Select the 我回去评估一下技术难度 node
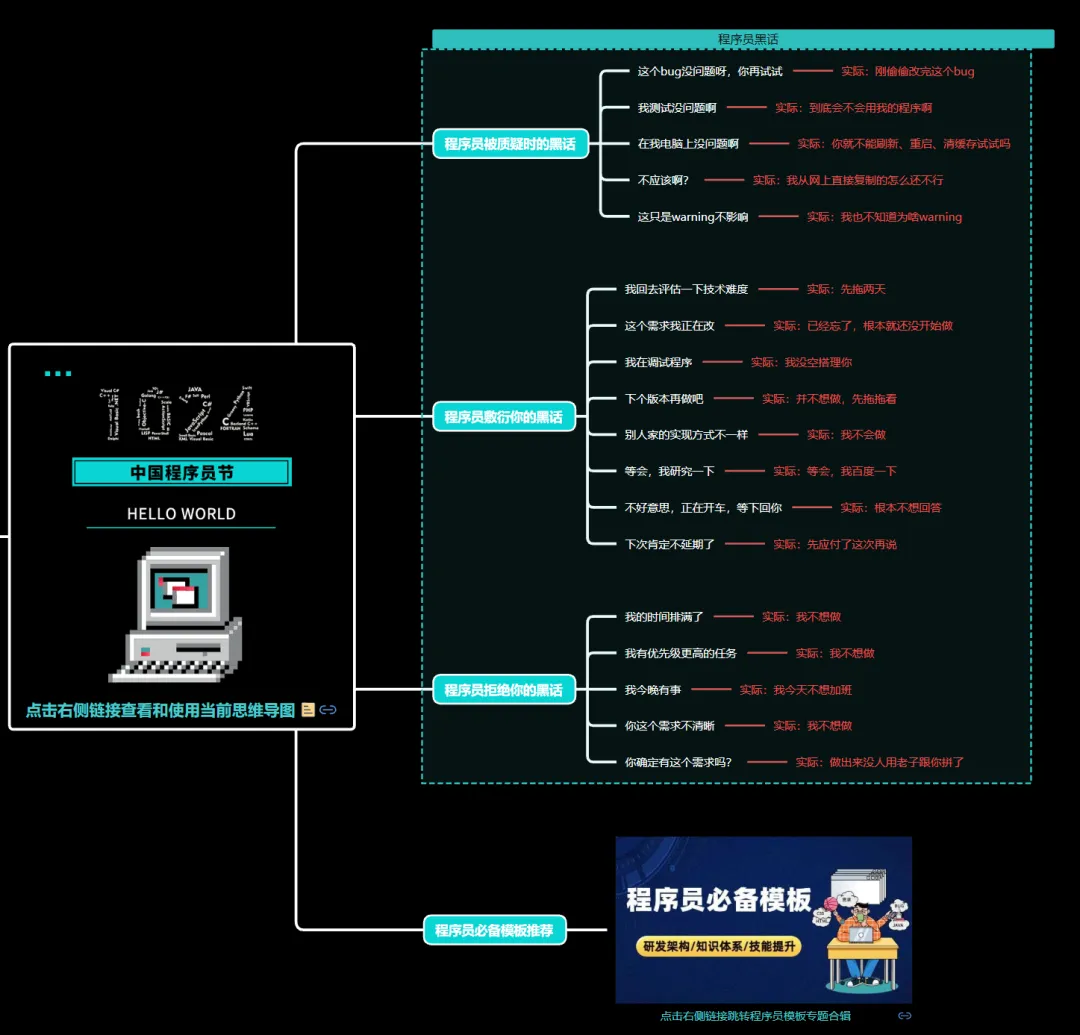Screen dimensions: 1080x1035 686,289
